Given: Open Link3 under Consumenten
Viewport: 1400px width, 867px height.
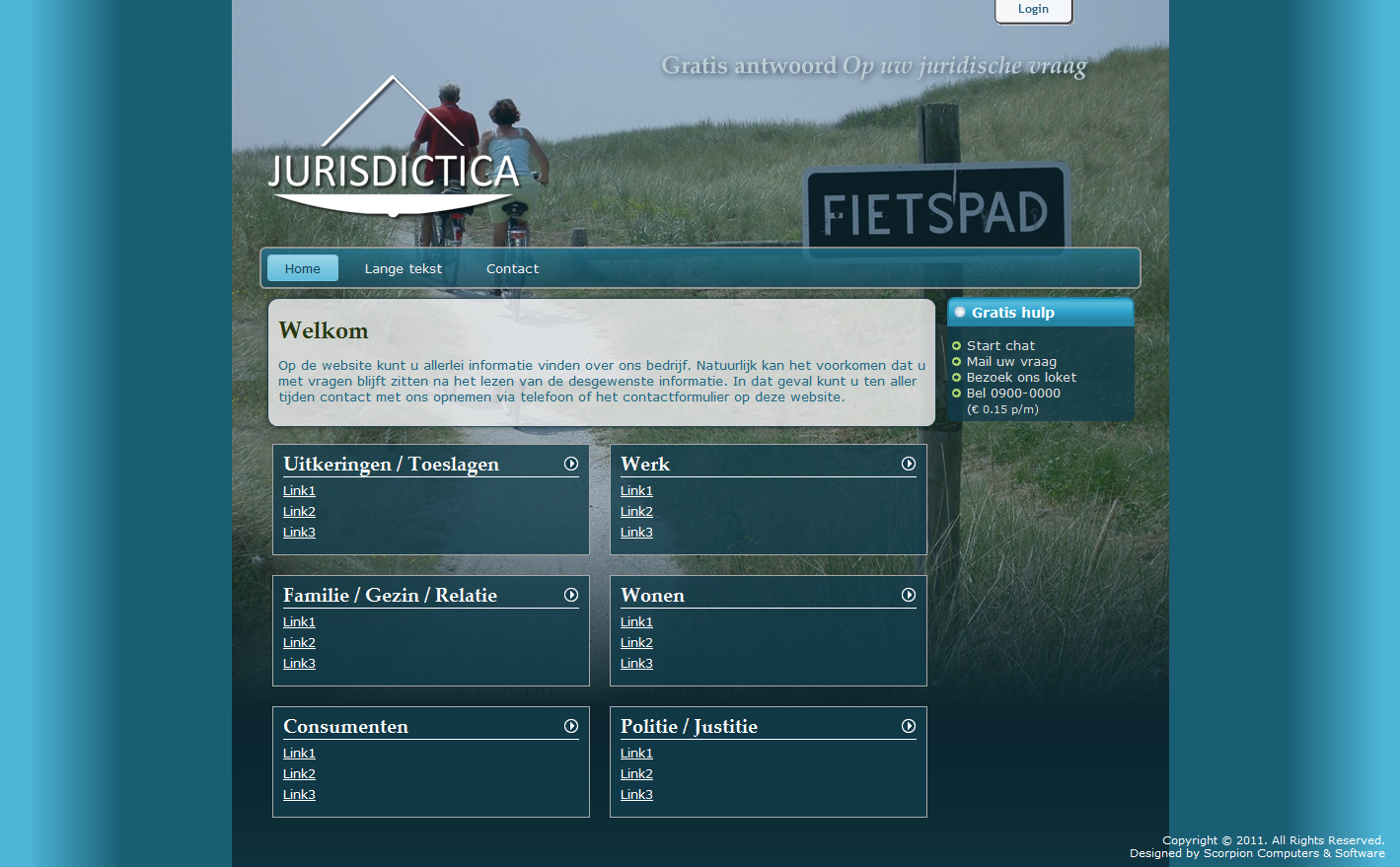Looking at the screenshot, I should click(x=299, y=795).
